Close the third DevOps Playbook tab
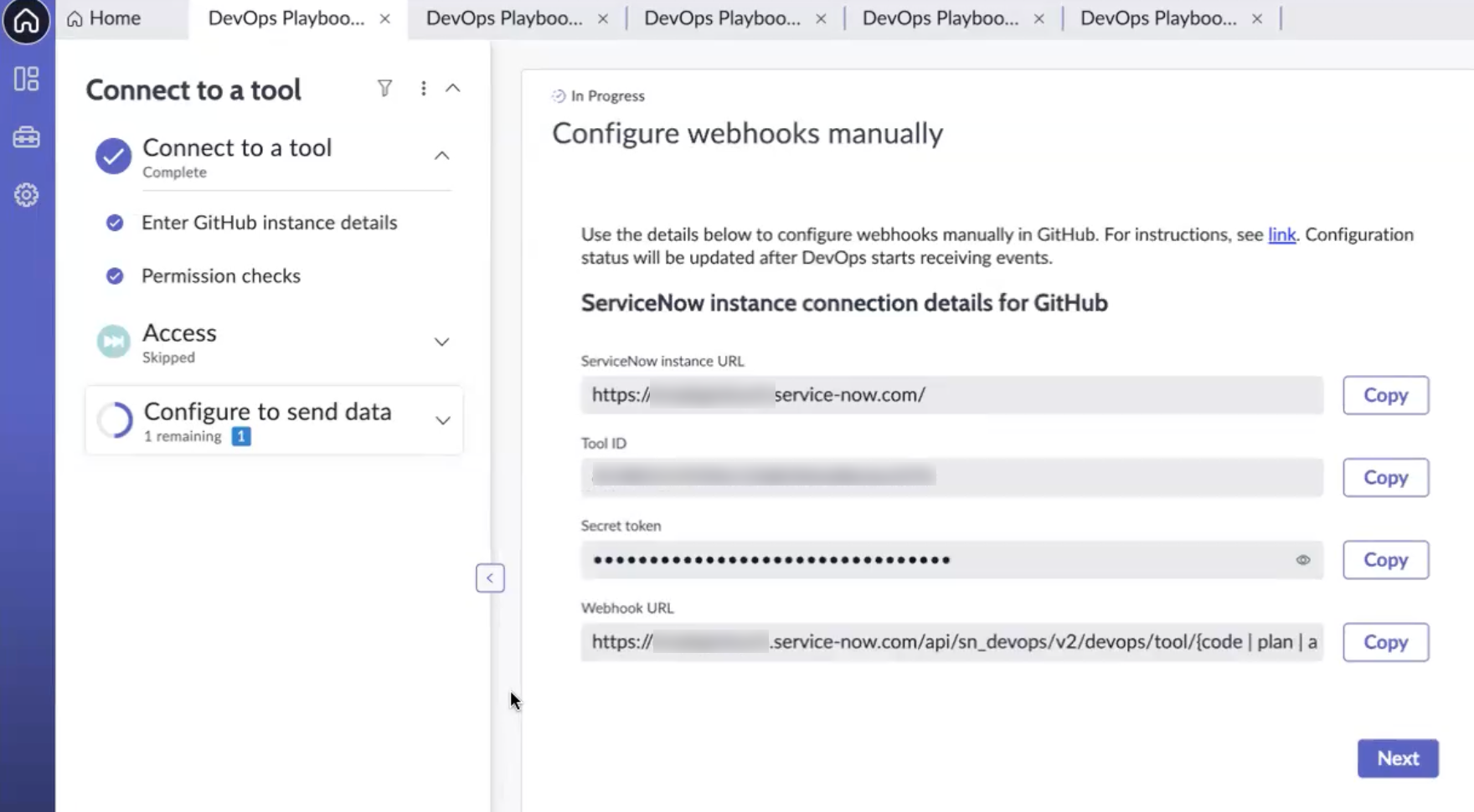1474x812 pixels. pos(821,18)
